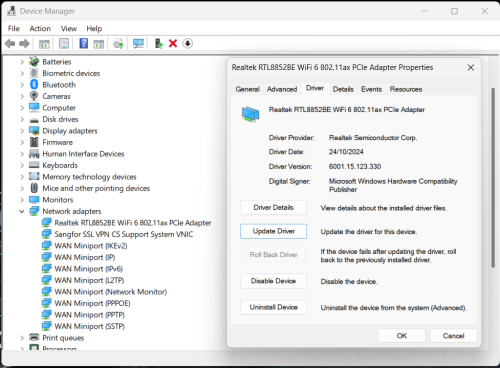Expand the Batteries node chevron
The image size is (500, 368).
point(22,62)
